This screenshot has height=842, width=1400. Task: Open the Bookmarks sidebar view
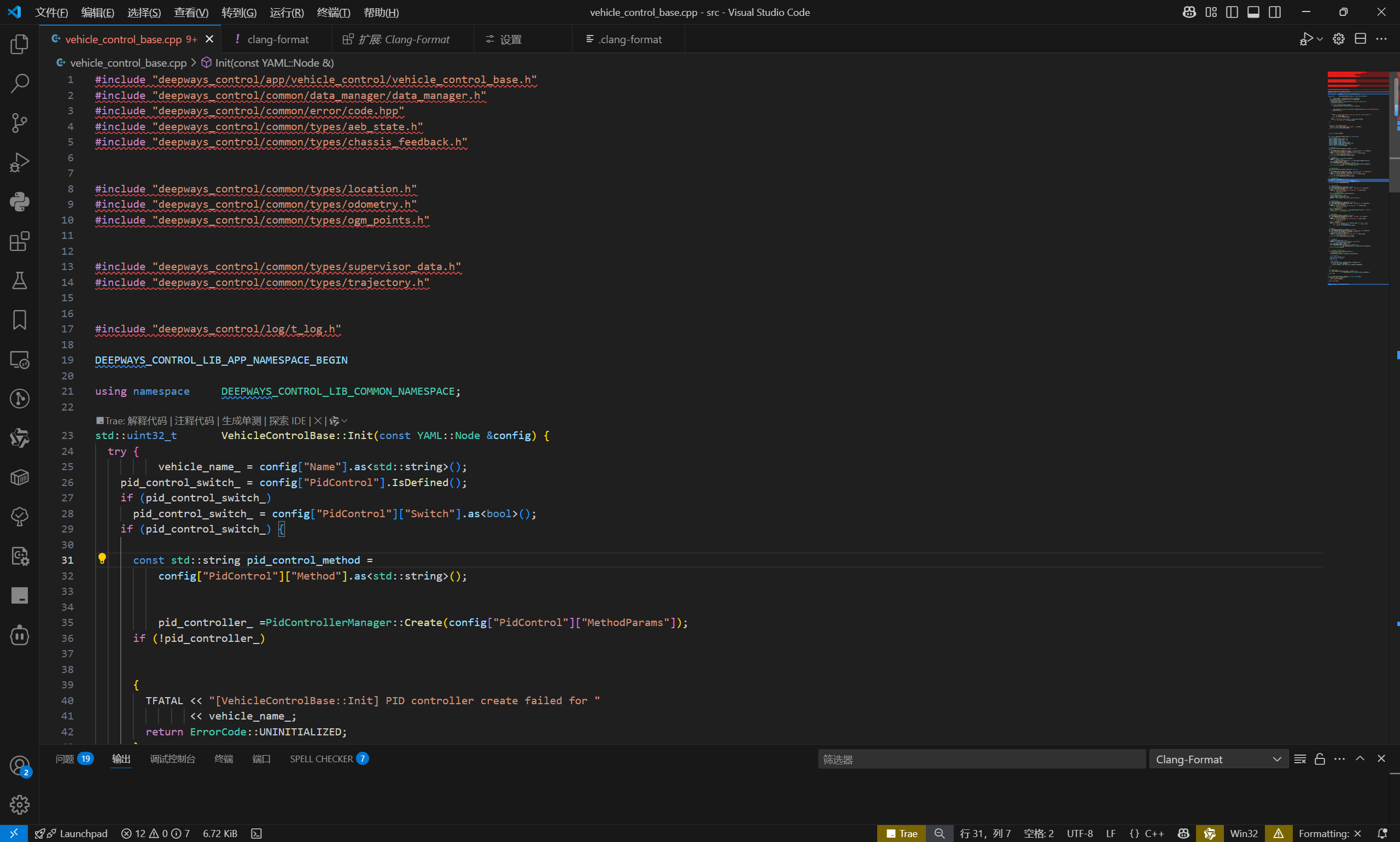tap(19, 319)
